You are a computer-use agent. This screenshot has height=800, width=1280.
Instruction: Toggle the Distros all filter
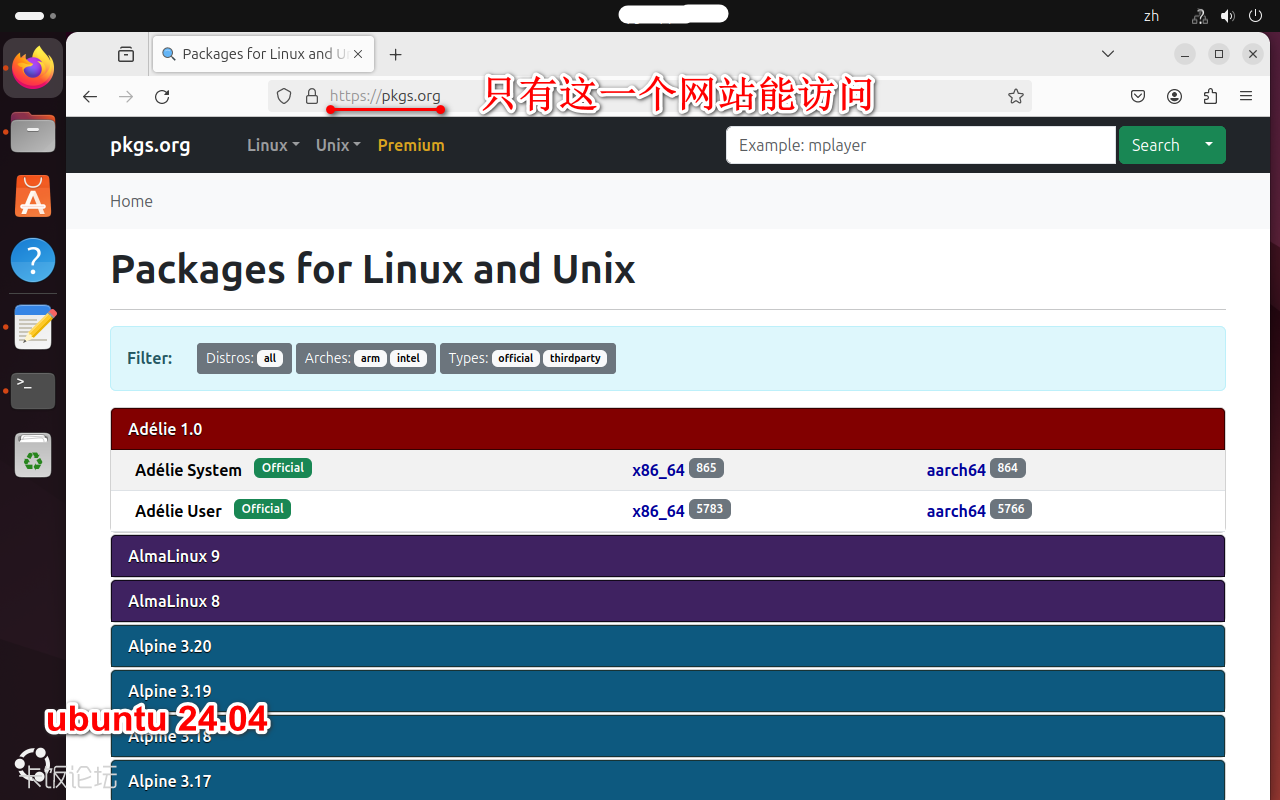click(x=270, y=358)
